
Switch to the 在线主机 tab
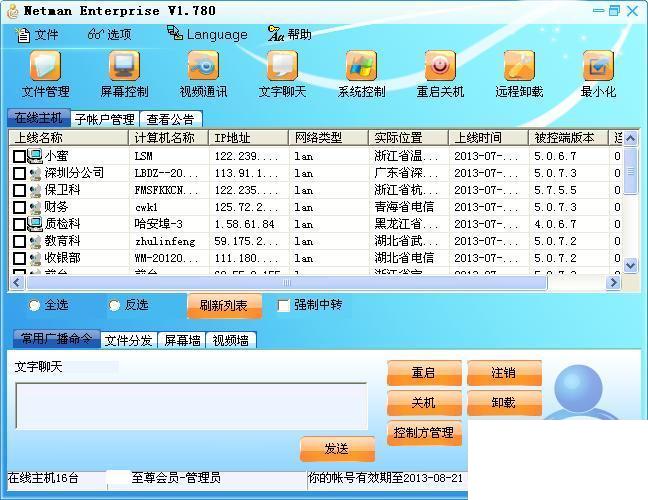coord(38,118)
